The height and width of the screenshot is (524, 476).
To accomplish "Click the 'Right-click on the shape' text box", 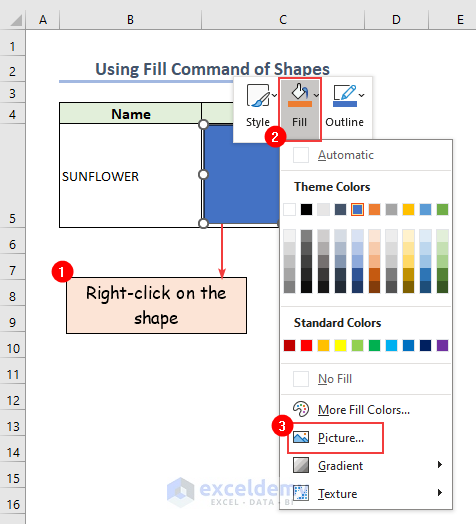I will pyautogui.click(x=156, y=305).
